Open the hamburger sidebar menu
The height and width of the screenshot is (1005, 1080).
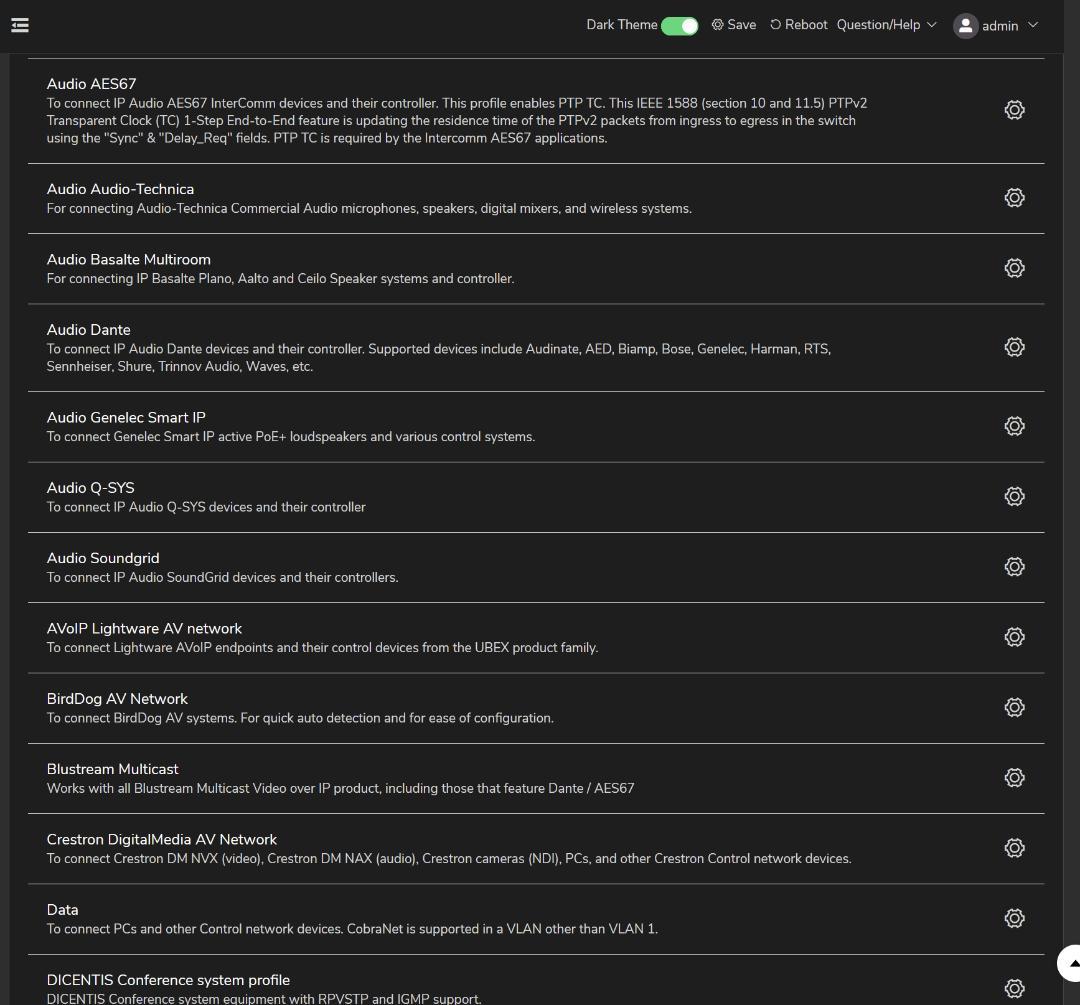(20, 25)
